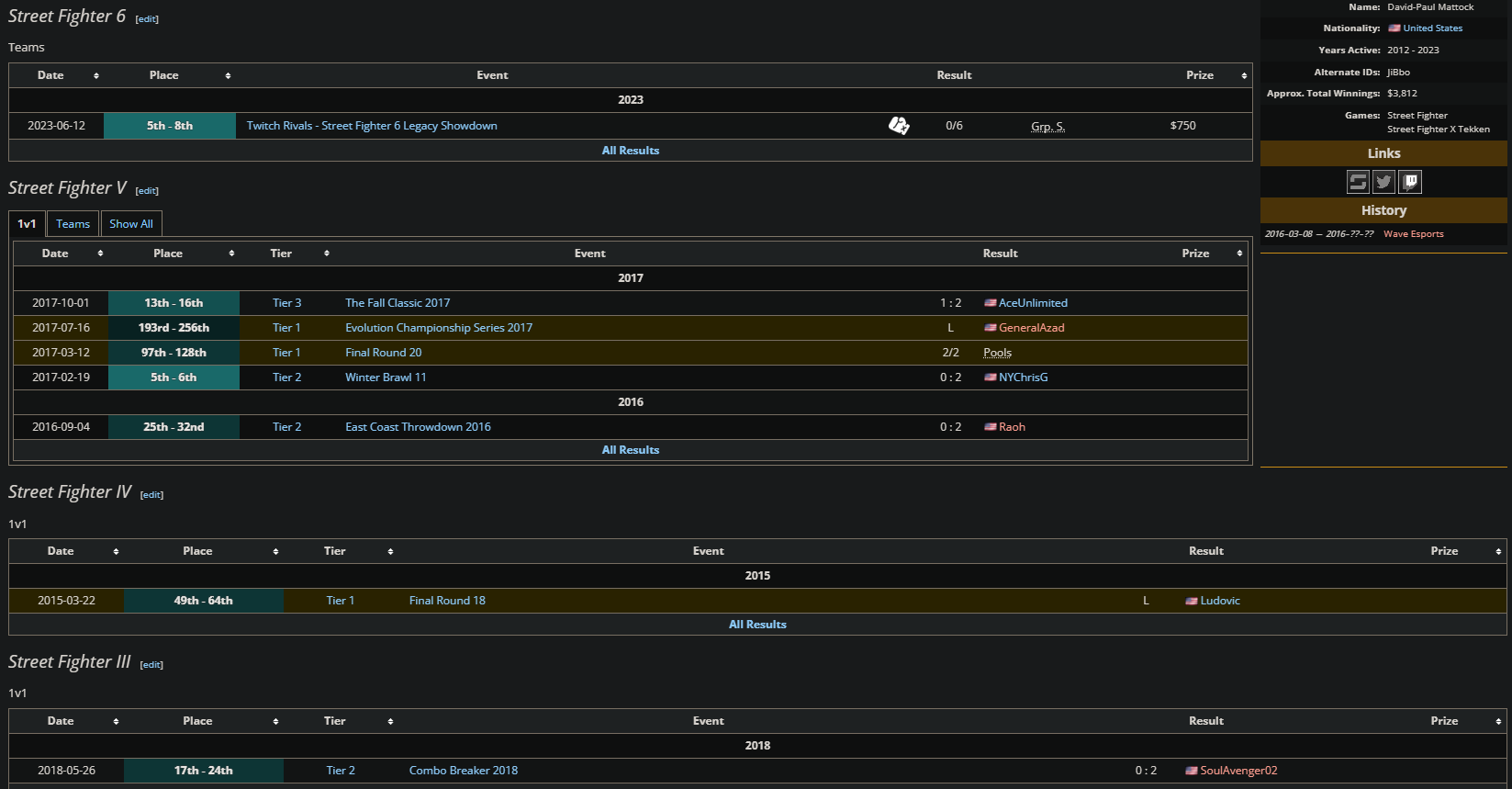1512x789 pixels.
Task: Open All Results under Street Fighter IV table
Action: point(757,625)
